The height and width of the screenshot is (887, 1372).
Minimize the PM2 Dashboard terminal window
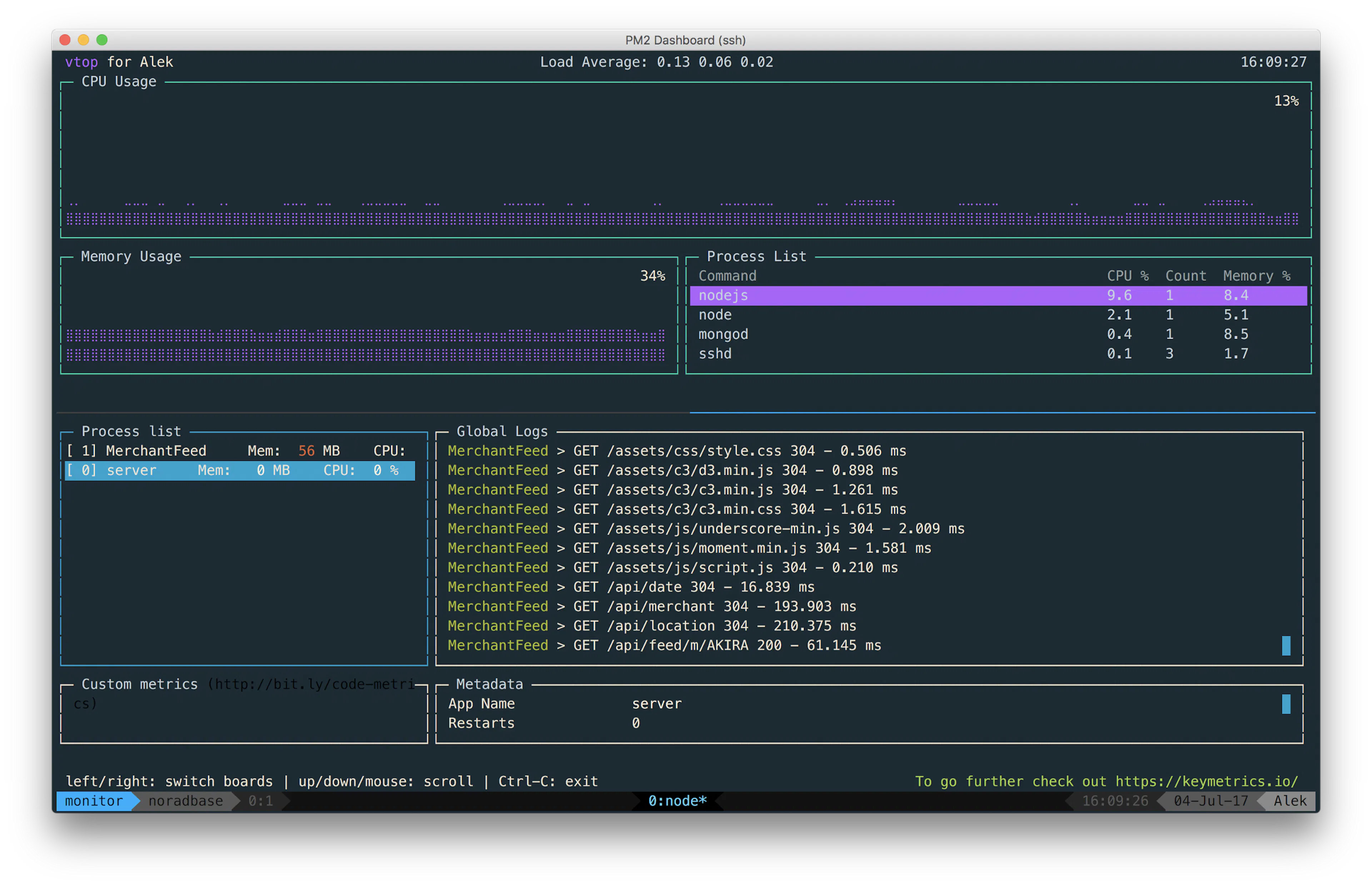[x=84, y=40]
